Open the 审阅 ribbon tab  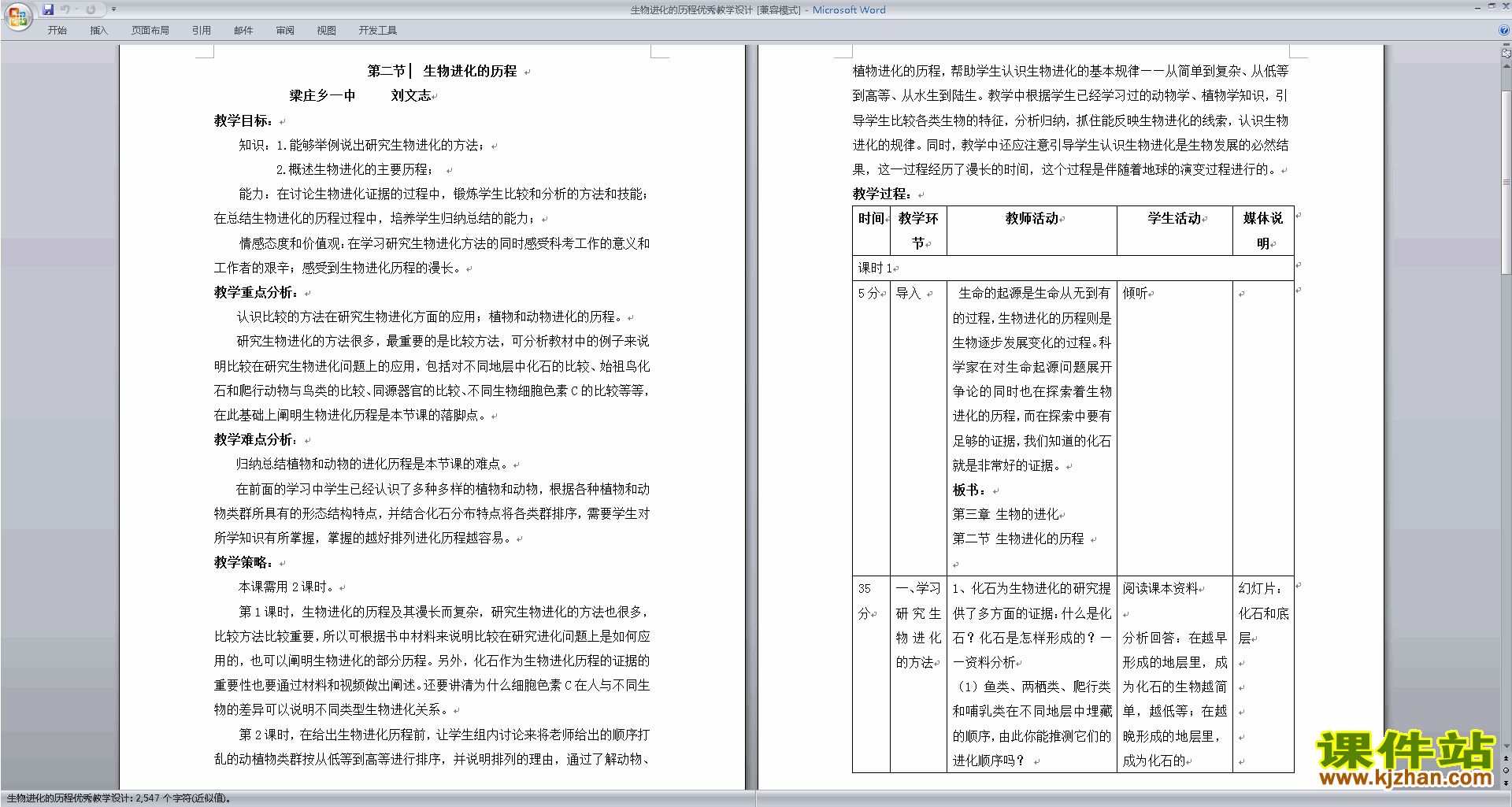[285, 31]
